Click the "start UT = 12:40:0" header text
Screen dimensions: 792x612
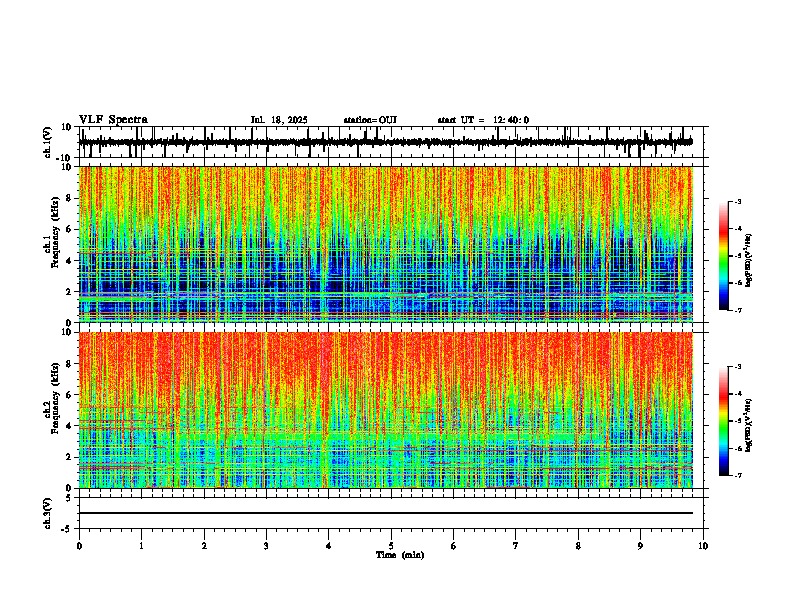point(483,120)
